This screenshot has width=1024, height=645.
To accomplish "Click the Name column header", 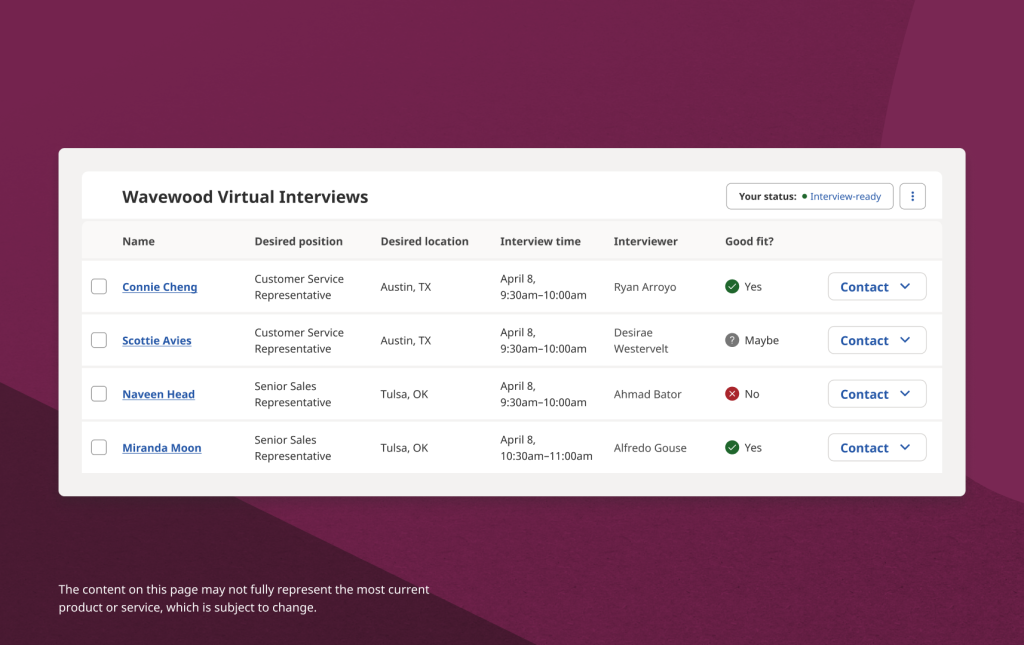I will (x=138, y=241).
